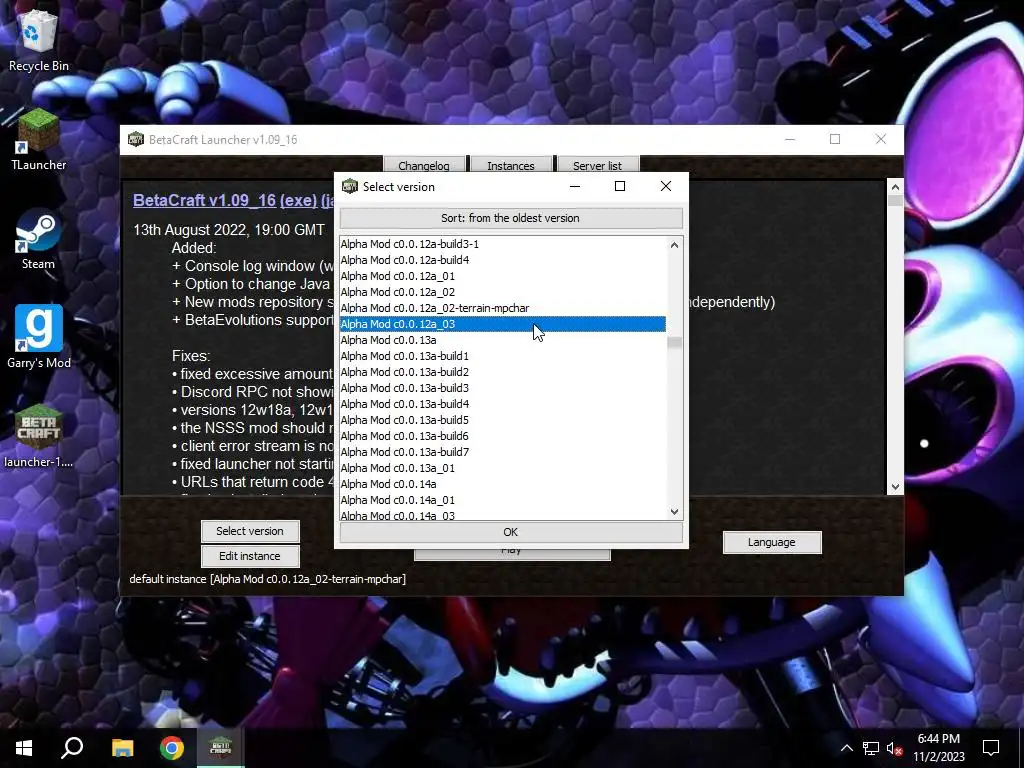Click the version list scroll down arrow
1024x768 pixels.
click(675, 512)
